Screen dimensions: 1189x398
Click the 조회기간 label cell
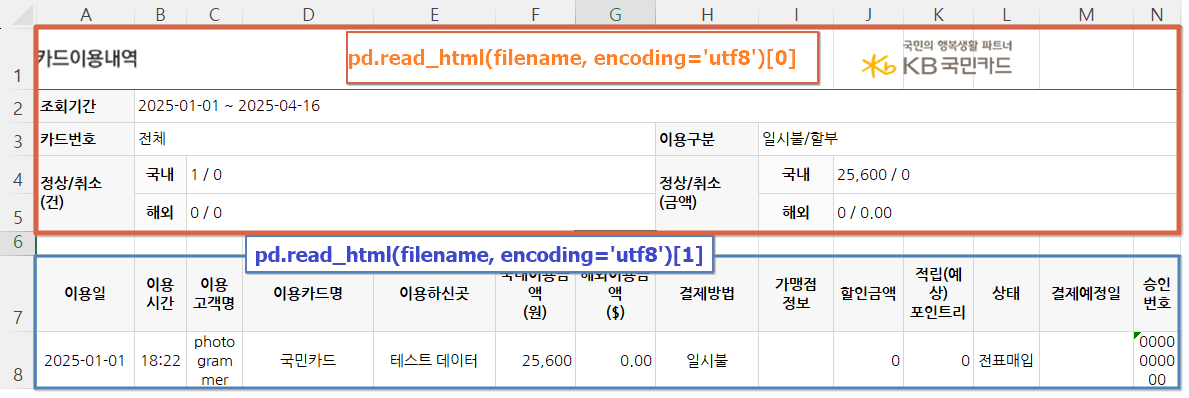[85, 106]
